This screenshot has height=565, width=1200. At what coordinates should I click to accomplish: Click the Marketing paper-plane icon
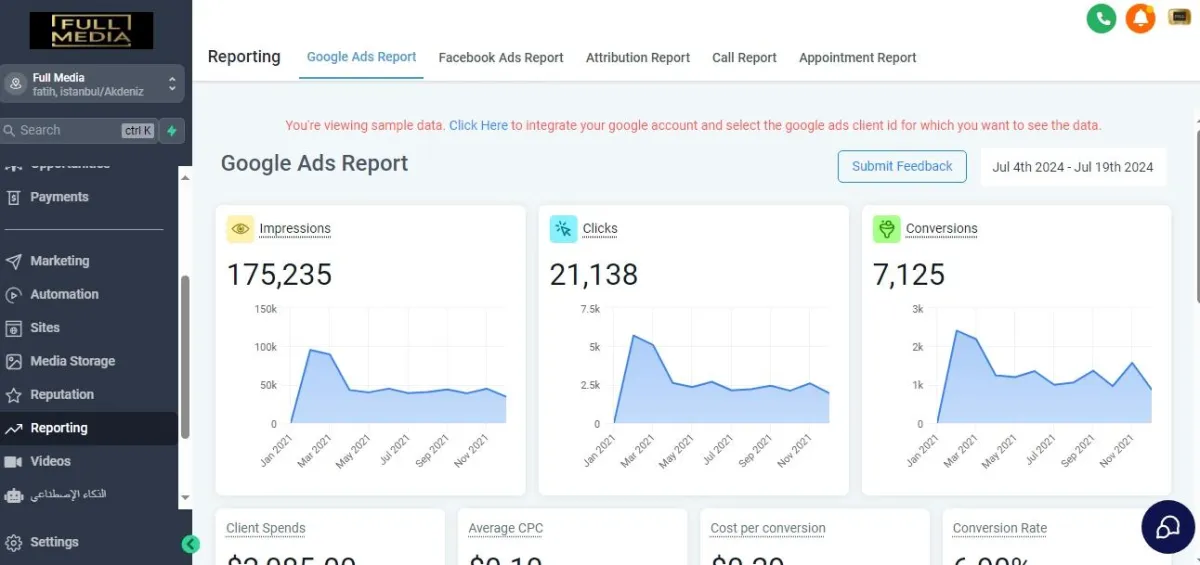[x=13, y=261]
